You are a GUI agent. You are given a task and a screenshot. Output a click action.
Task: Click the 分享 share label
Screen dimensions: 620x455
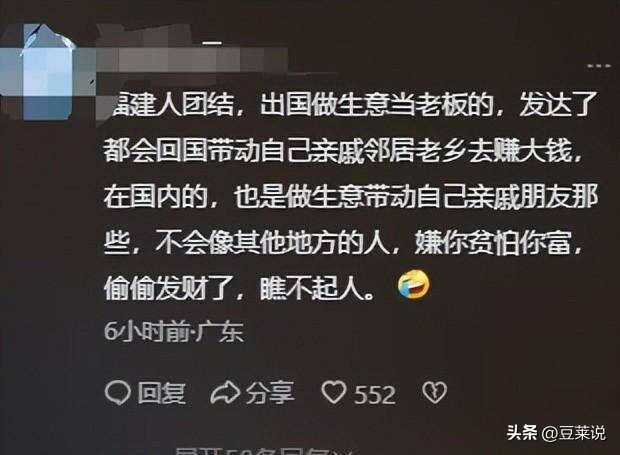pos(270,393)
